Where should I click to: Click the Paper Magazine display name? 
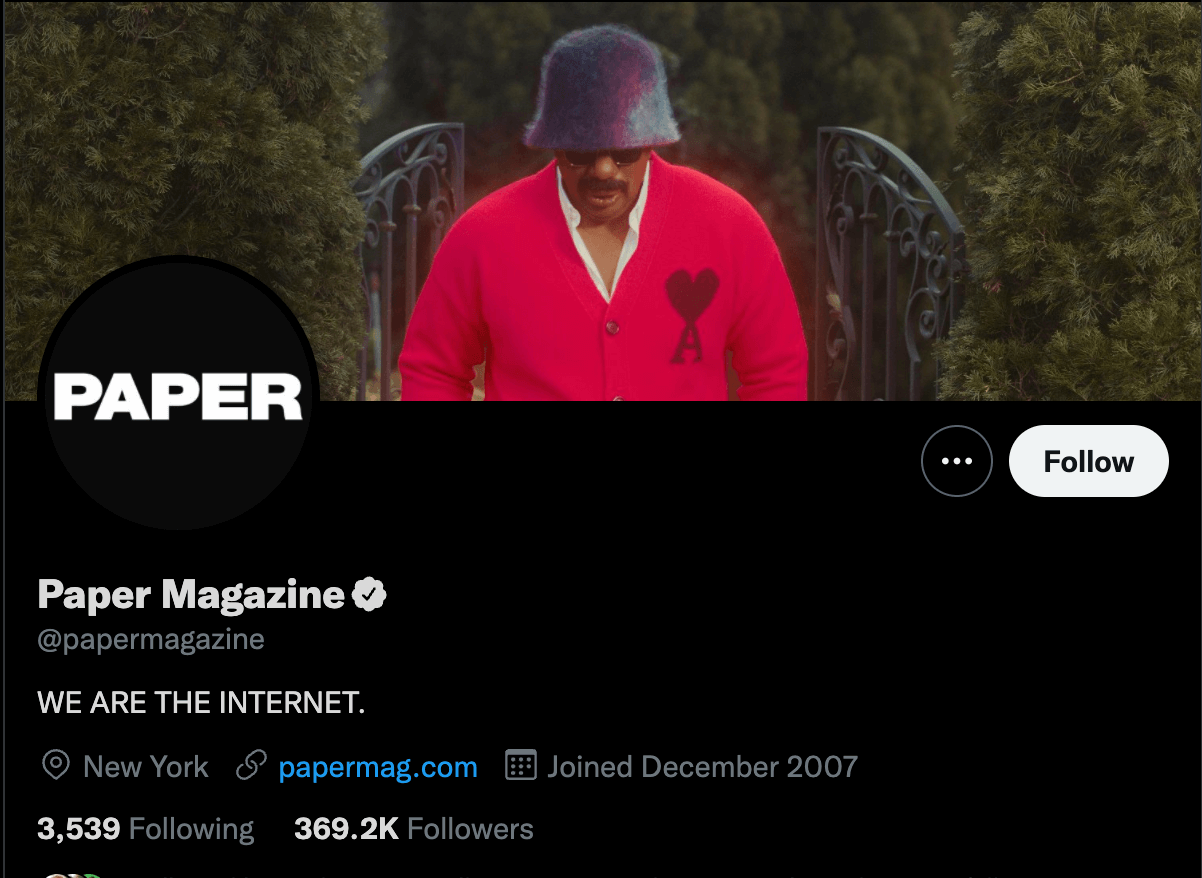point(191,595)
